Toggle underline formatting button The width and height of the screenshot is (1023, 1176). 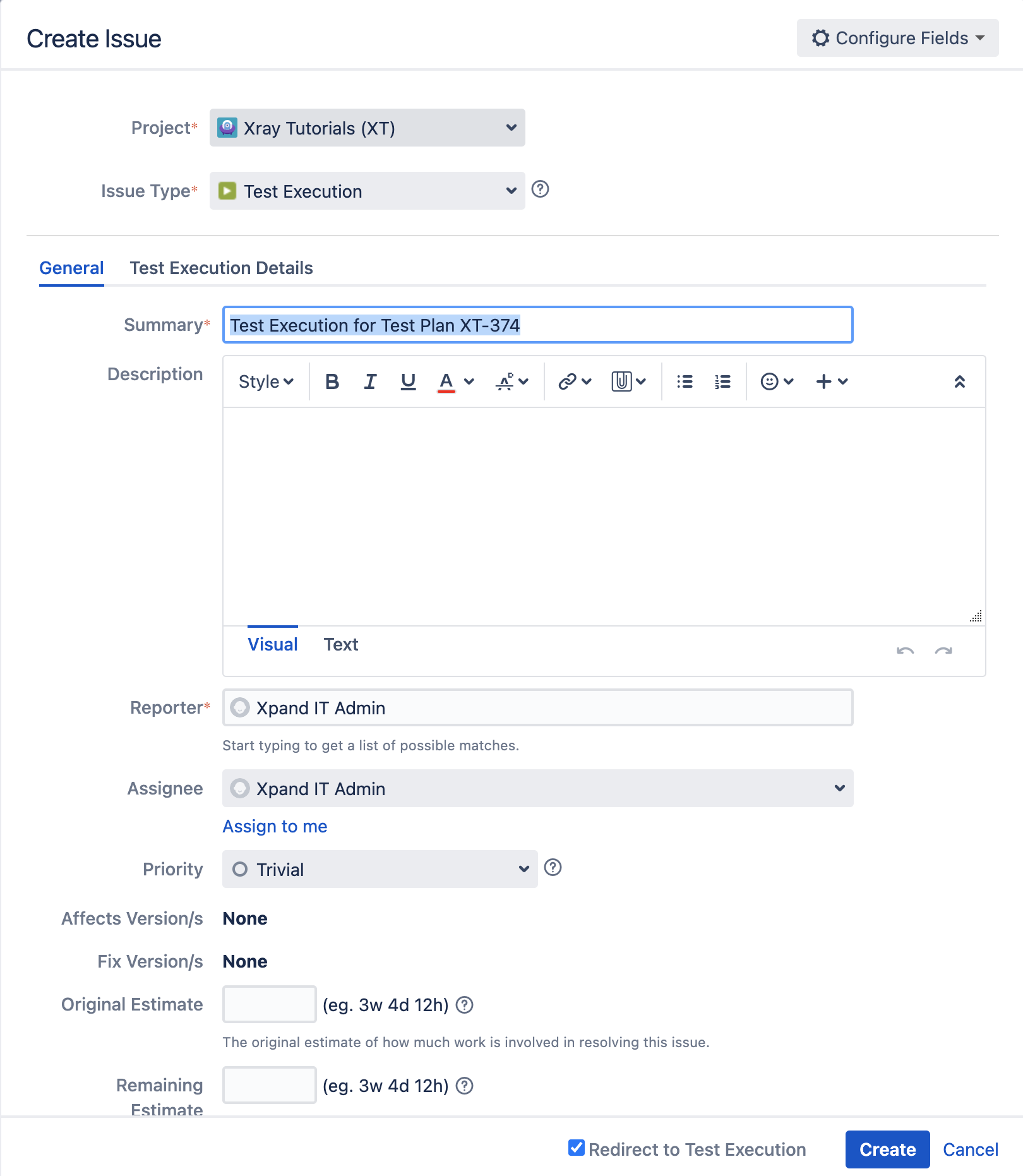pyautogui.click(x=408, y=381)
